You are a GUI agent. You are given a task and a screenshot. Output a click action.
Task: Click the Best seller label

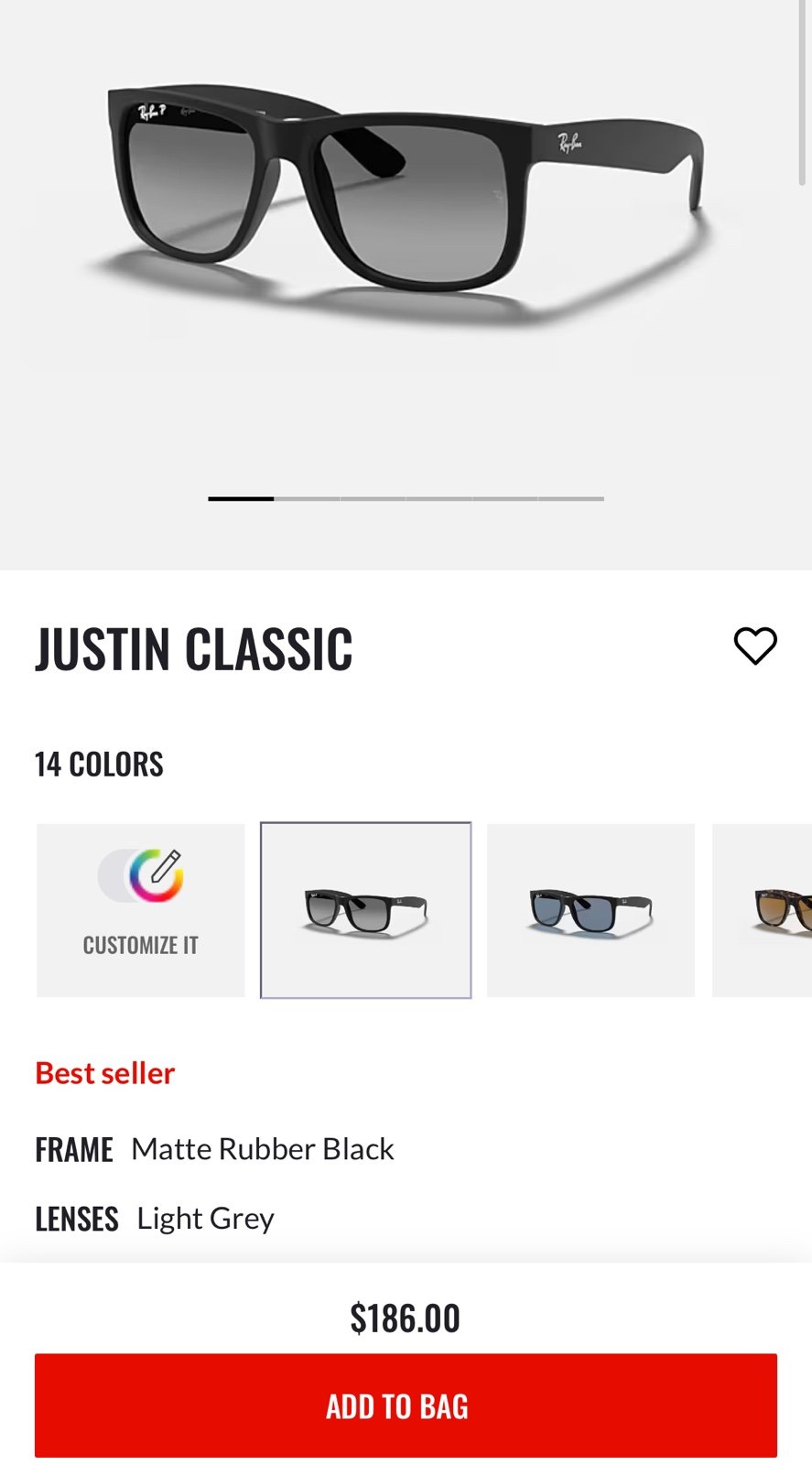pyautogui.click(x=105, y=1072)
